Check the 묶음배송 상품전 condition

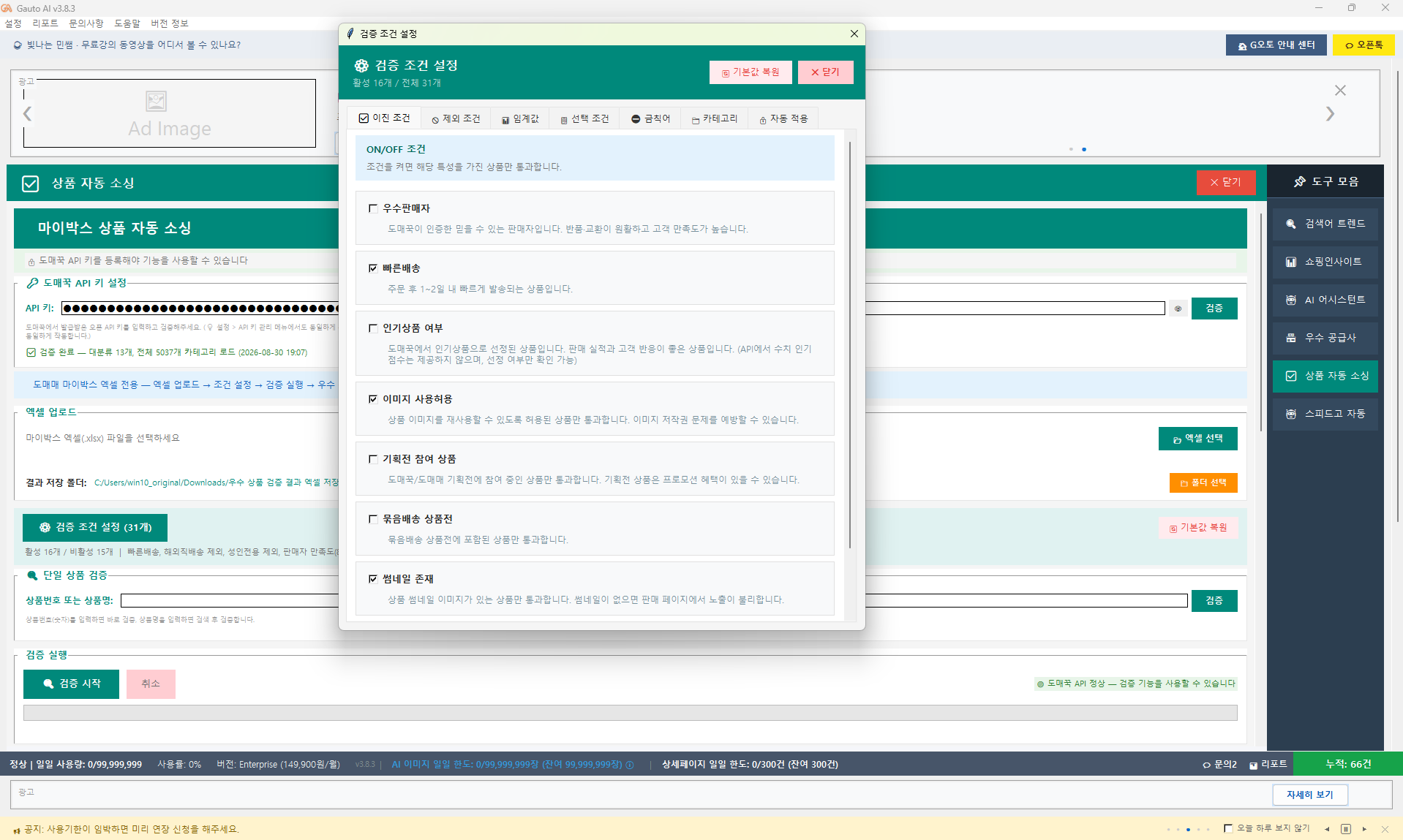tap(373, 519)
